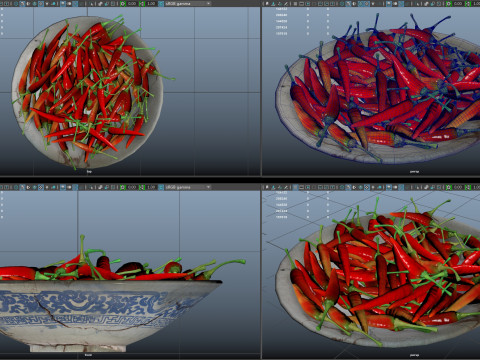Viewport: 480px width, 360px height.
Task: Click 'persp' label under upper right viewport
Action: pyautogui.click(x=414, y=171)
